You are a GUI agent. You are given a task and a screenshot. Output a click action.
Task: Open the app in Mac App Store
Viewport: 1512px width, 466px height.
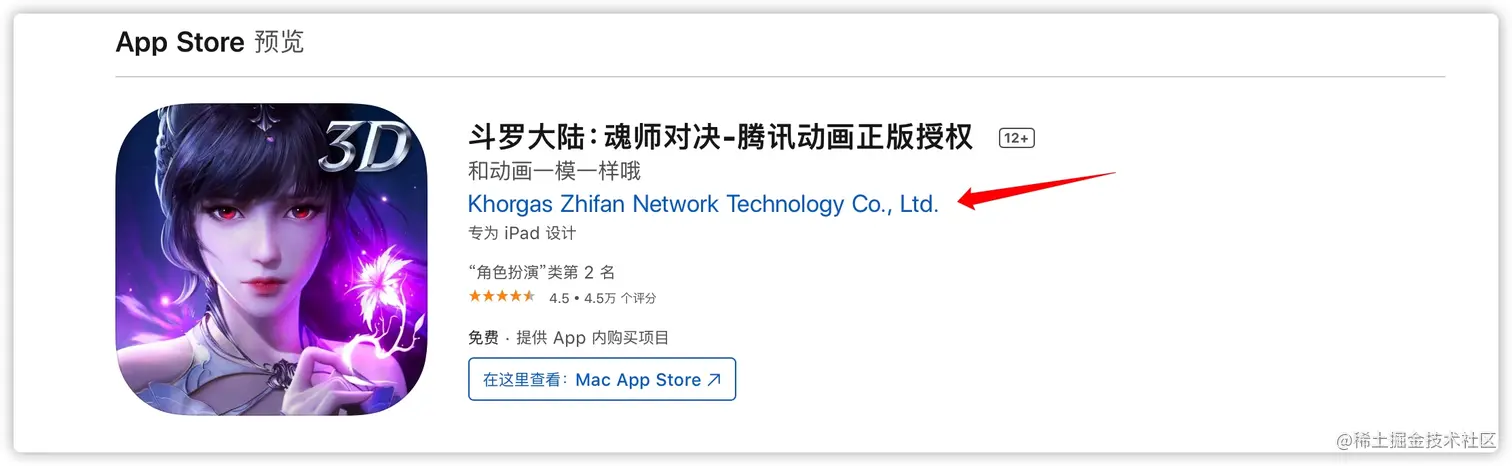pos(602,379)
